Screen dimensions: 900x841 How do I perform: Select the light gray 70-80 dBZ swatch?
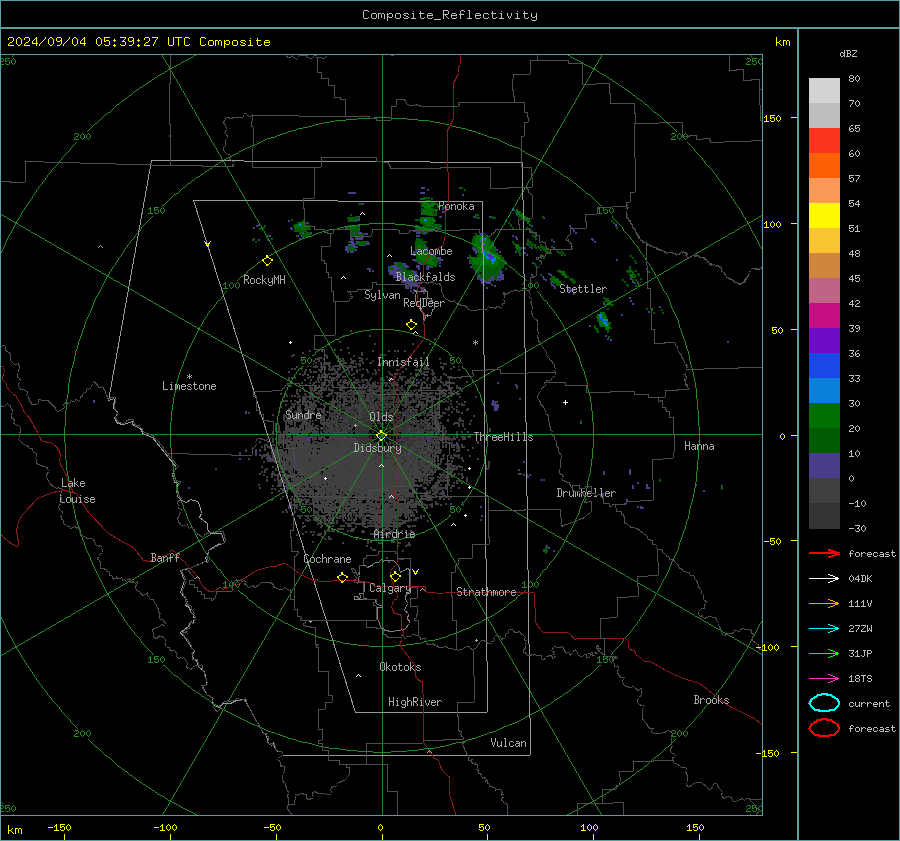click(x=824, y=91)
